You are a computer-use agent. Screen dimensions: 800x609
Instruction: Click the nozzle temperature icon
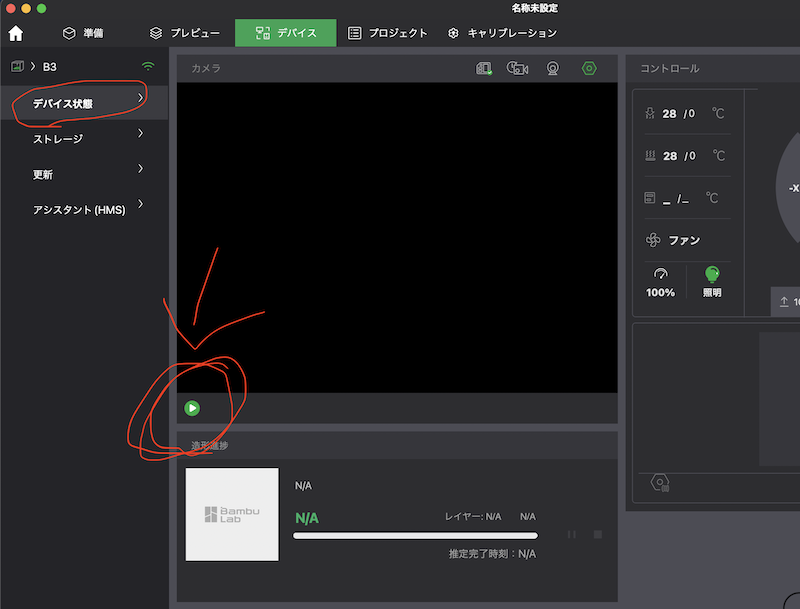point(650,114)
